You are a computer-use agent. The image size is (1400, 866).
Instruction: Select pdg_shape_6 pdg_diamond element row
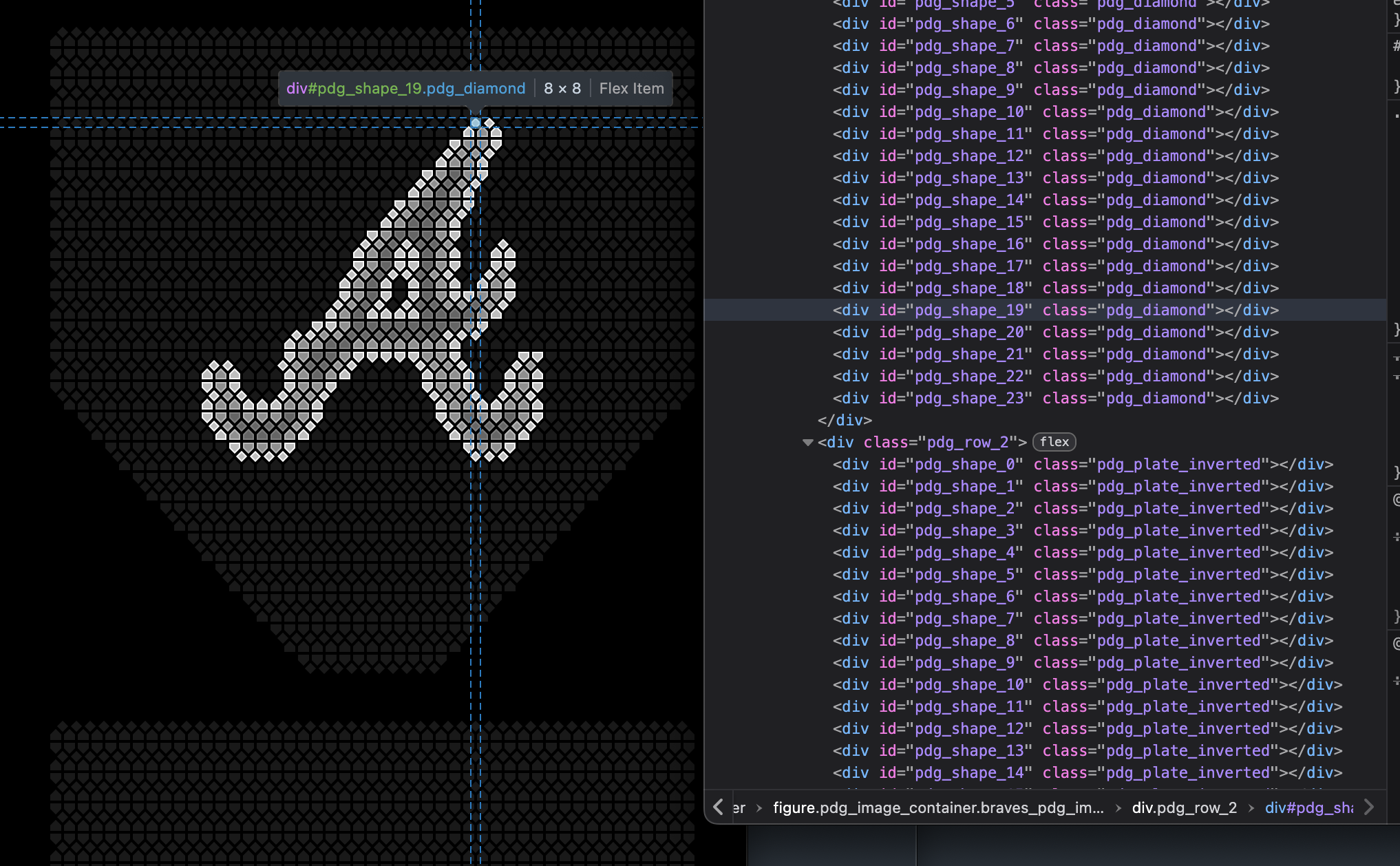pyautogui.click(x=1046, y=23)
